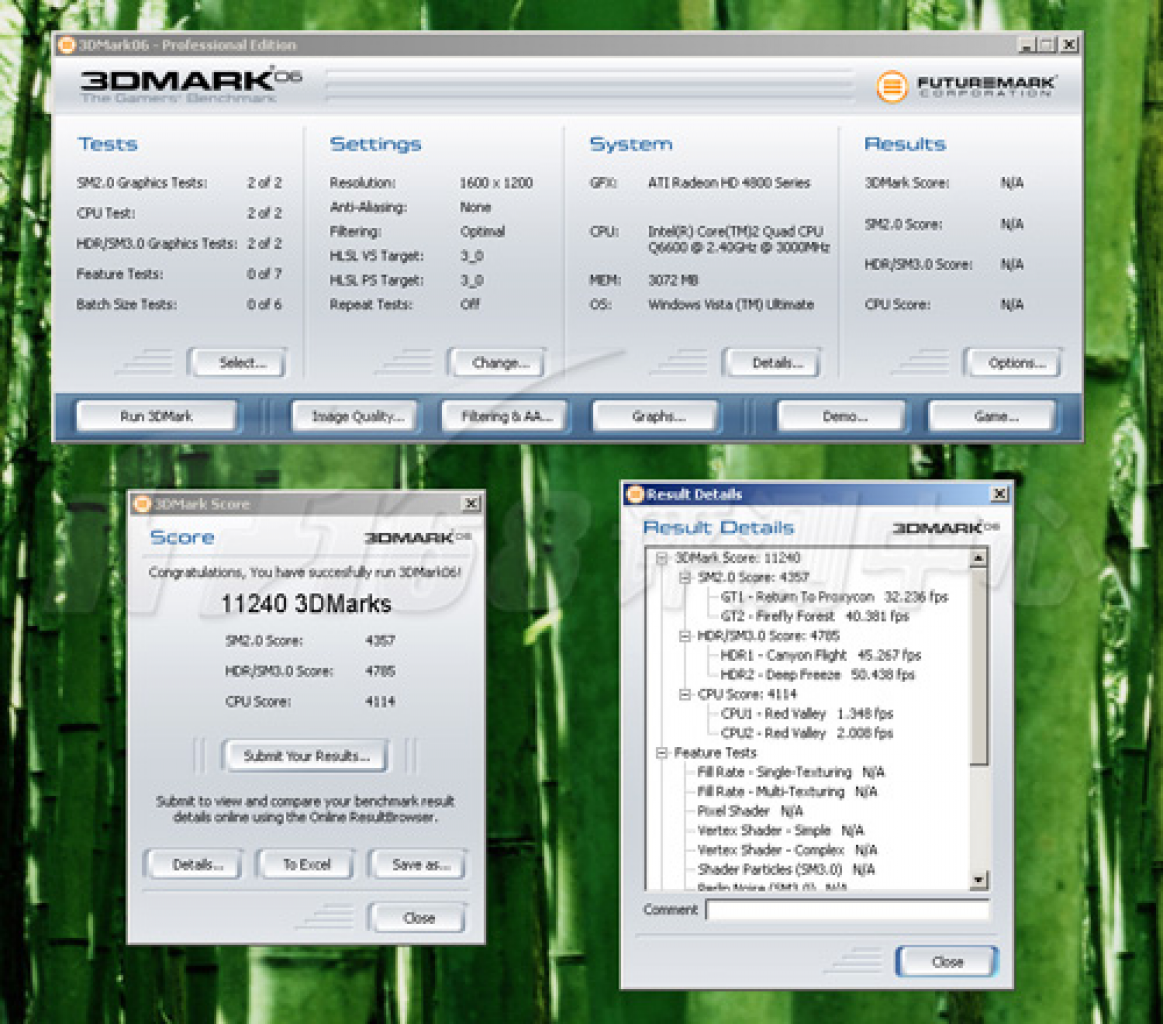Click Details button in Score window
This screenshot has width=1163, height=1024.
tap(194, 865)
